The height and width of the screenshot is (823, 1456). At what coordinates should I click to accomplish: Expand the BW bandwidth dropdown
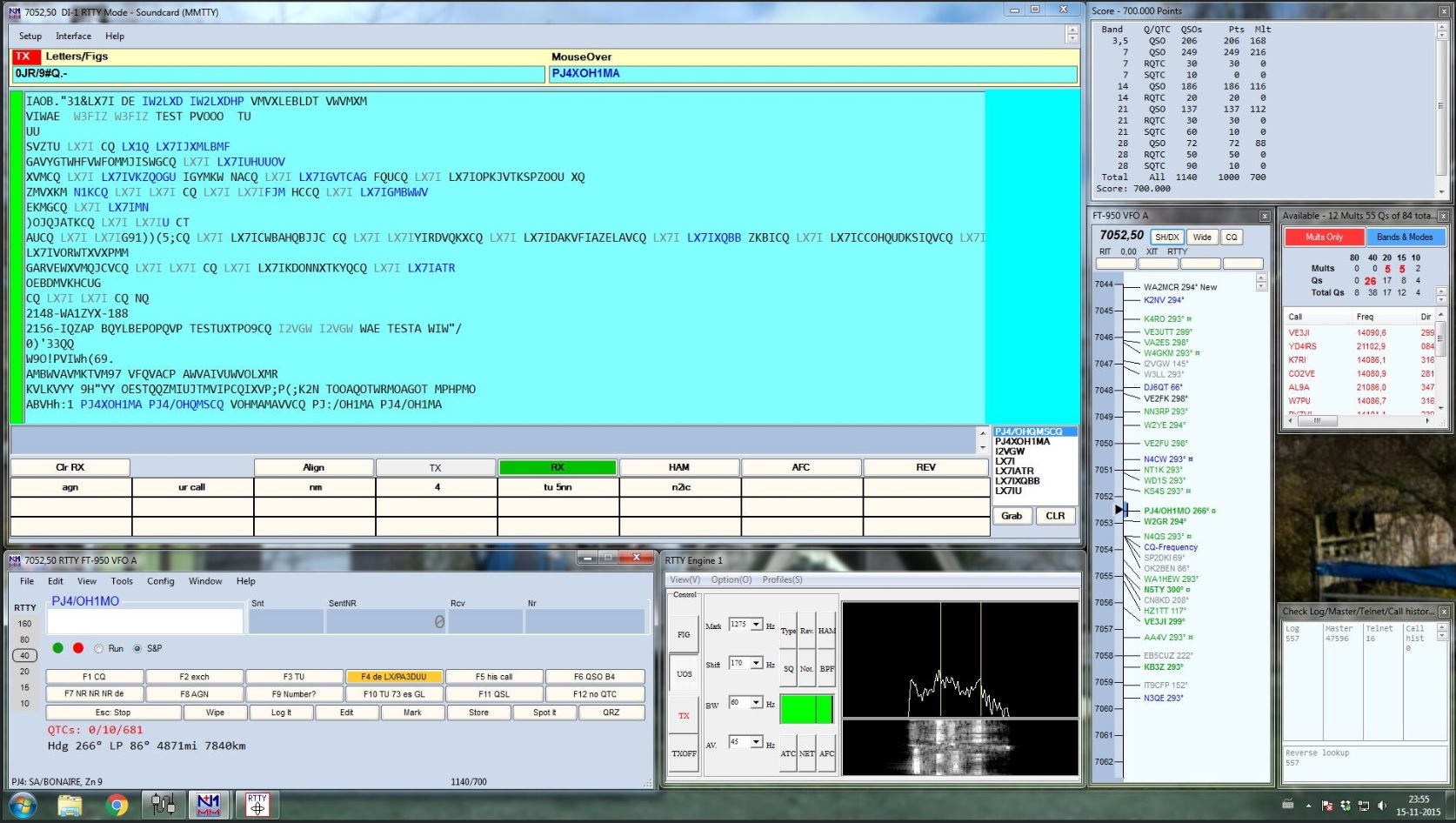click(x=757, y=703)
